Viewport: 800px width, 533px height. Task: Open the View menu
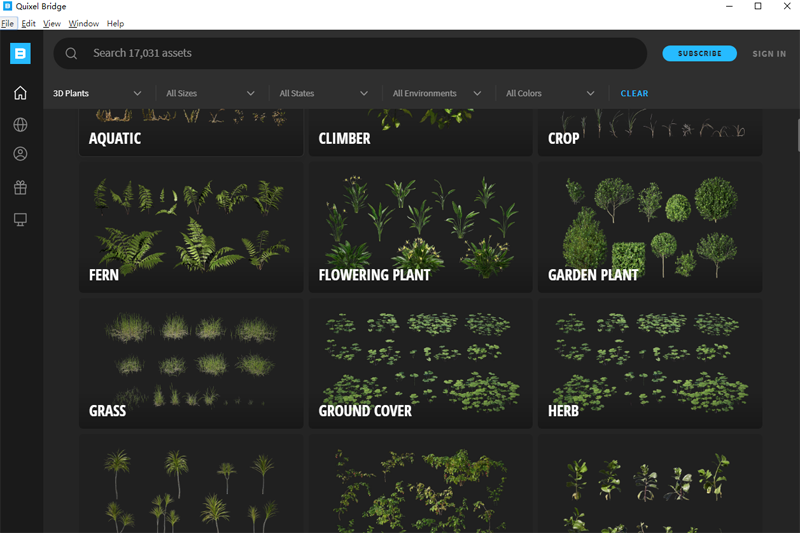tap(52, 23)
